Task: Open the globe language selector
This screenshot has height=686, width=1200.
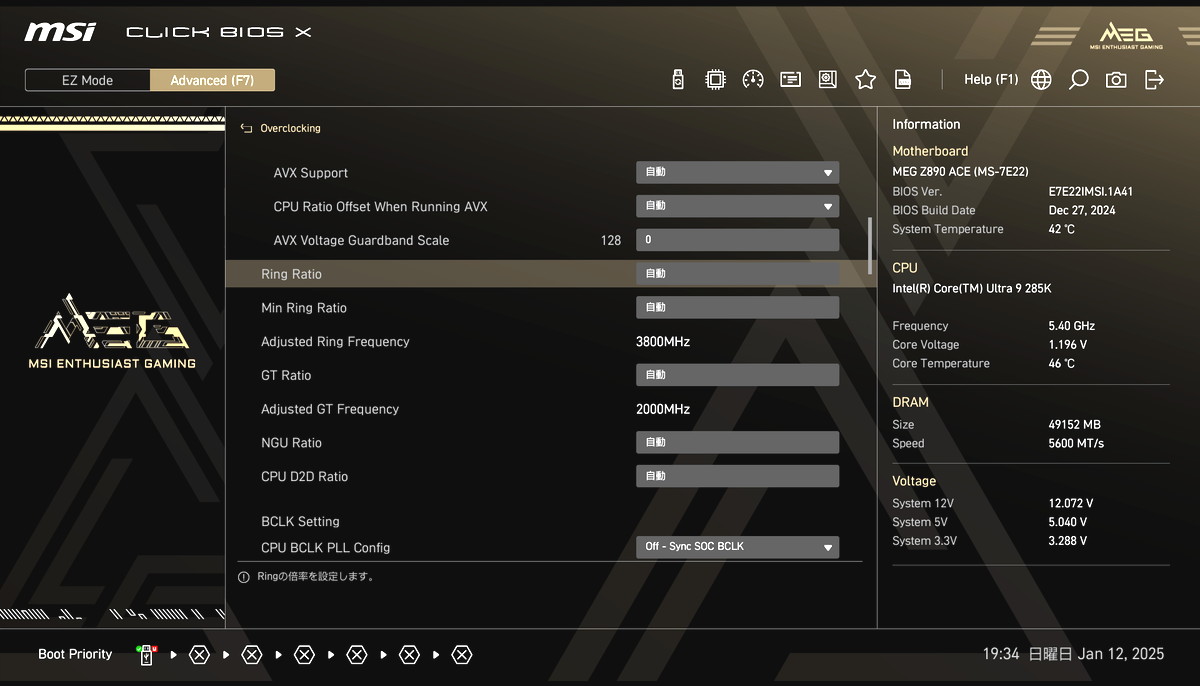Action: [1041, 80]
